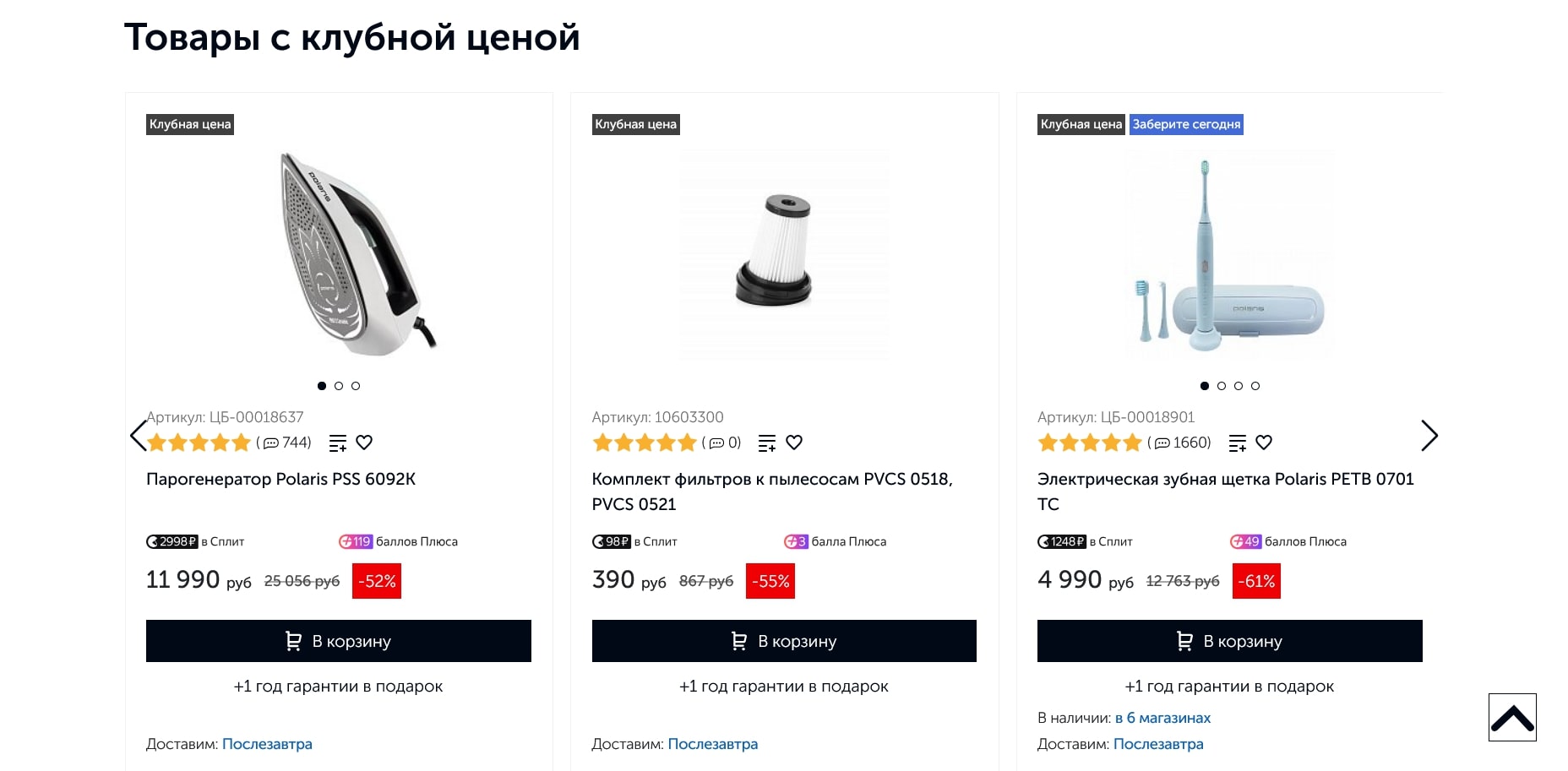Add electric toothbrush to comparison list
1568x771 pixels.
1238,443
